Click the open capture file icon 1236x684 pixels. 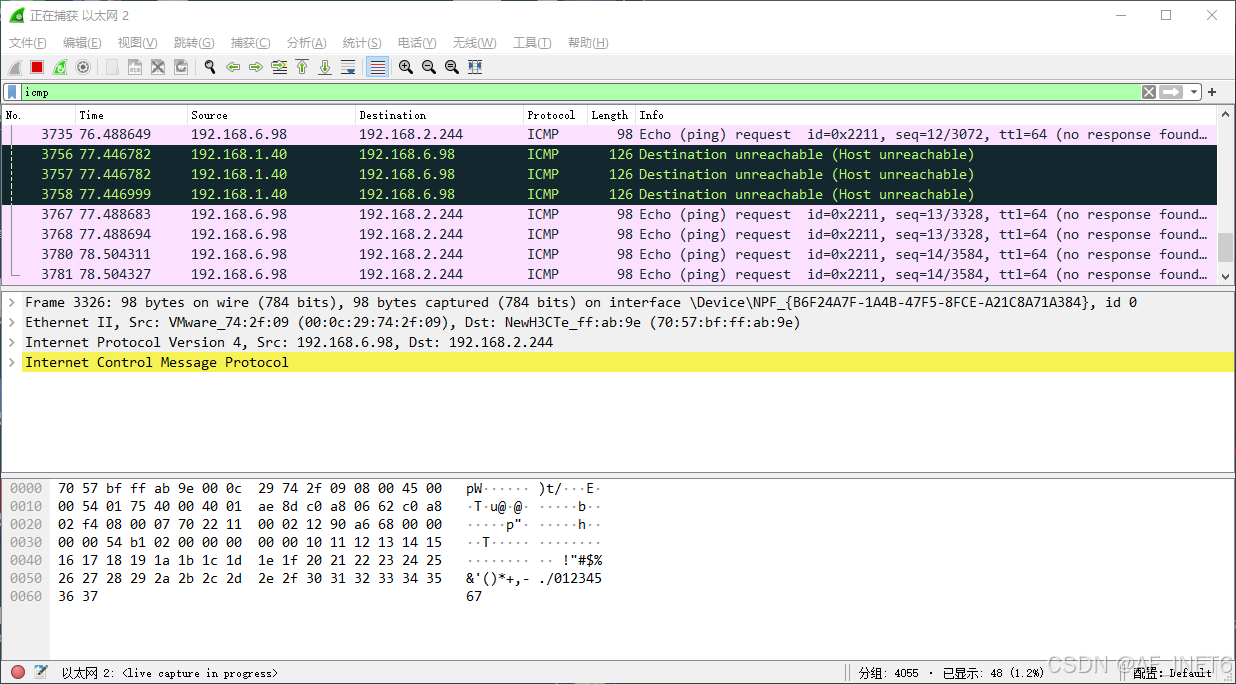[112, 67]
